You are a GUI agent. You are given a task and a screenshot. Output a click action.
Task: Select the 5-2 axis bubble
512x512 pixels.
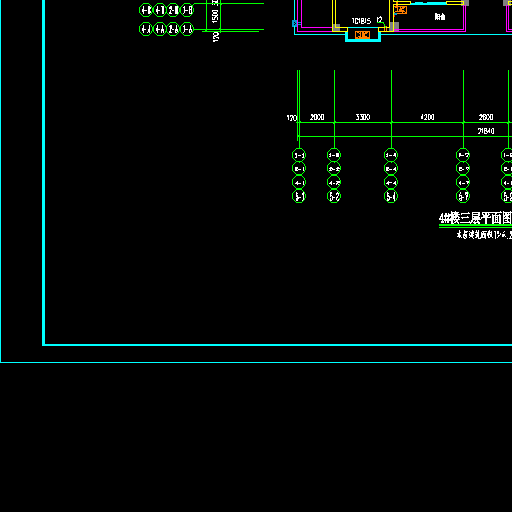pyautogui.click(x=334, y=196)
